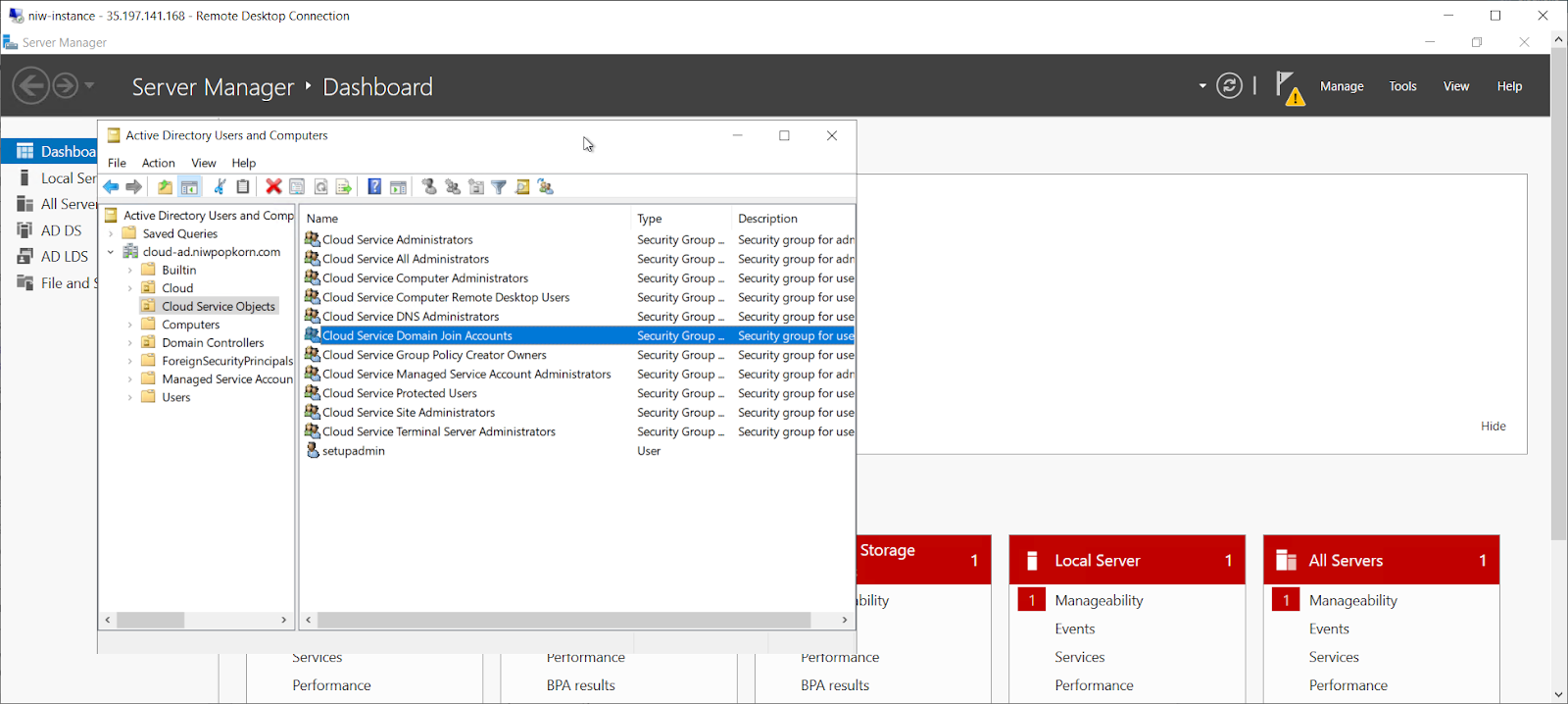Select Cloud Service Protected Users group
The image size is (1568, 704).
coord(400,393)
